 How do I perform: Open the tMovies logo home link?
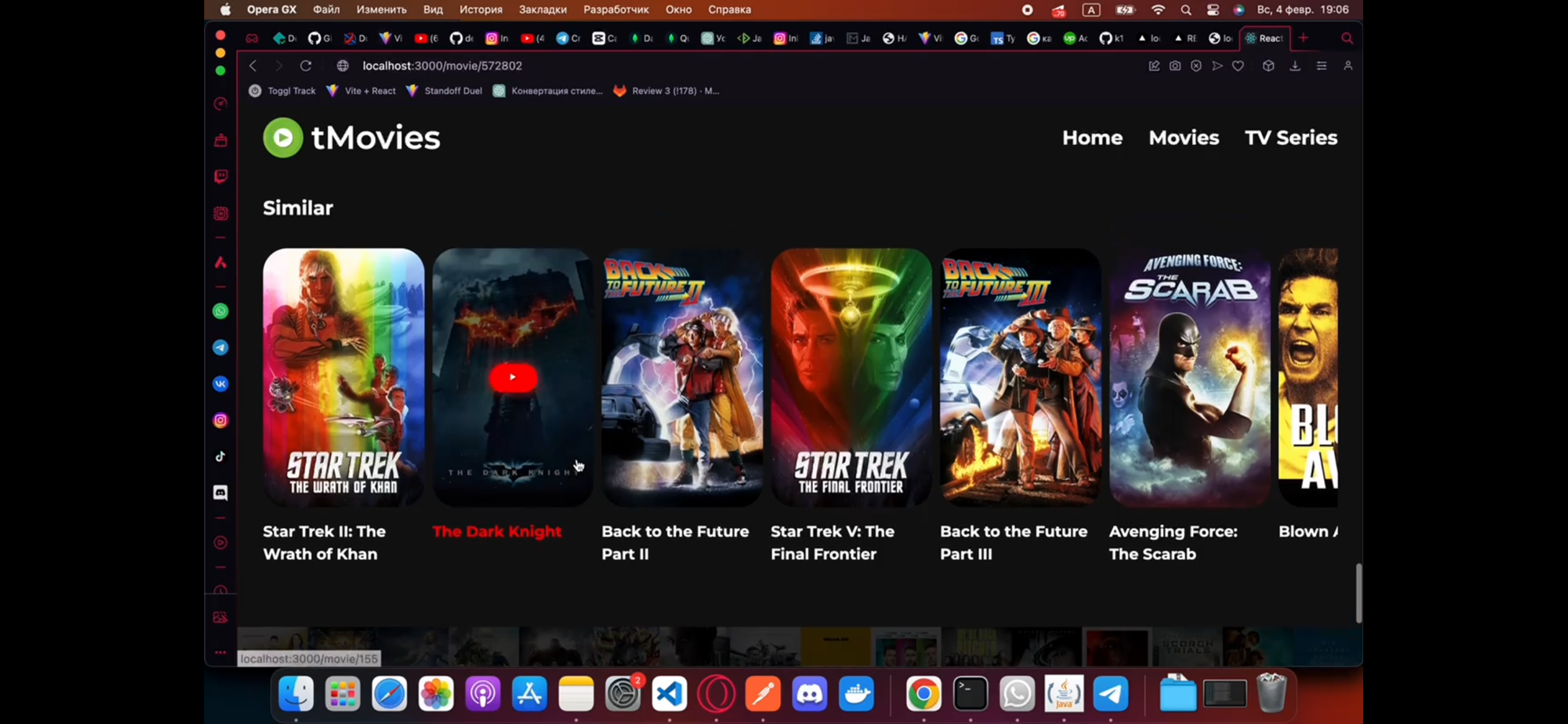click(351, 138)
